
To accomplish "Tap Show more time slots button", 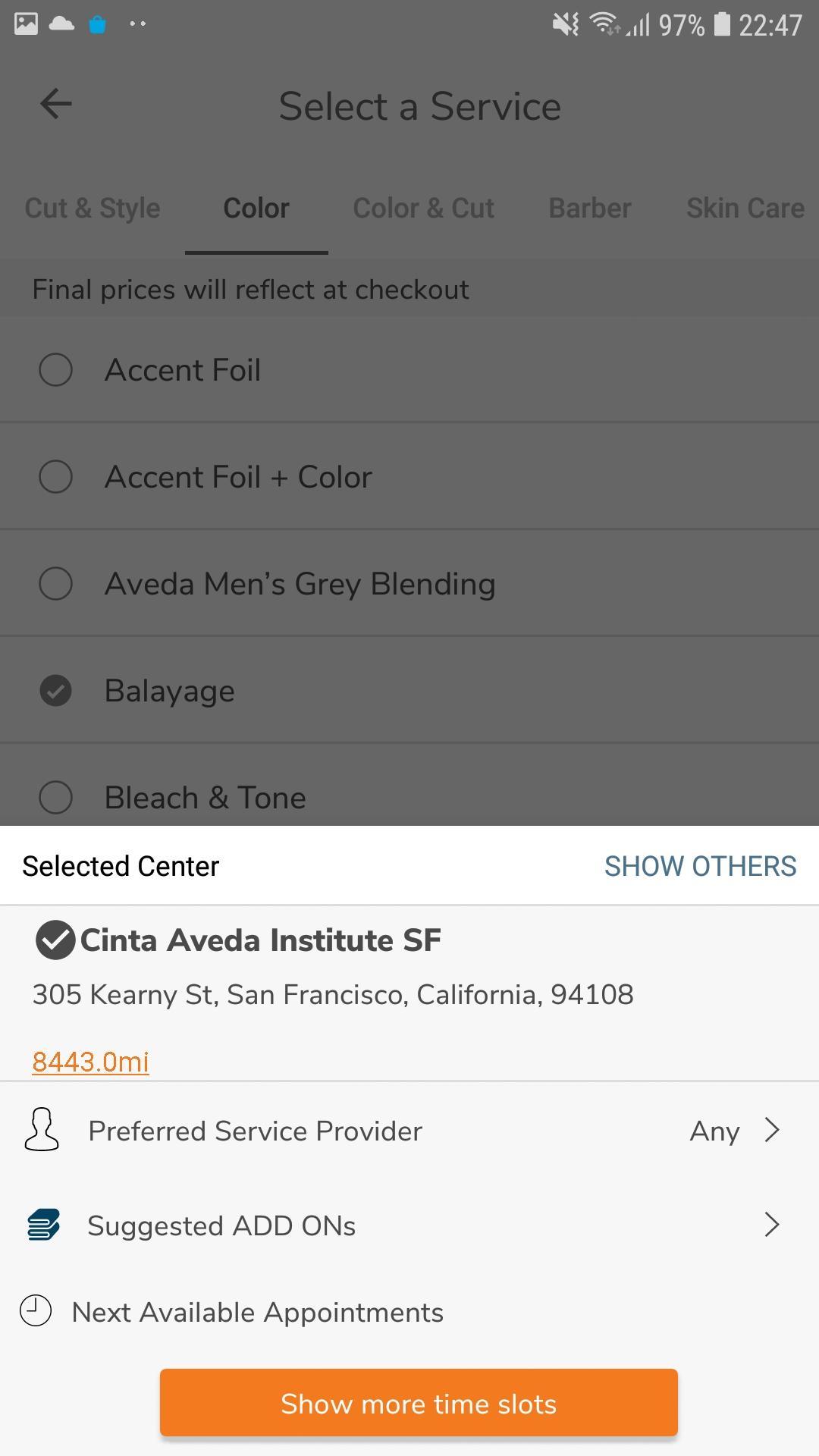I will (419, 1403).
